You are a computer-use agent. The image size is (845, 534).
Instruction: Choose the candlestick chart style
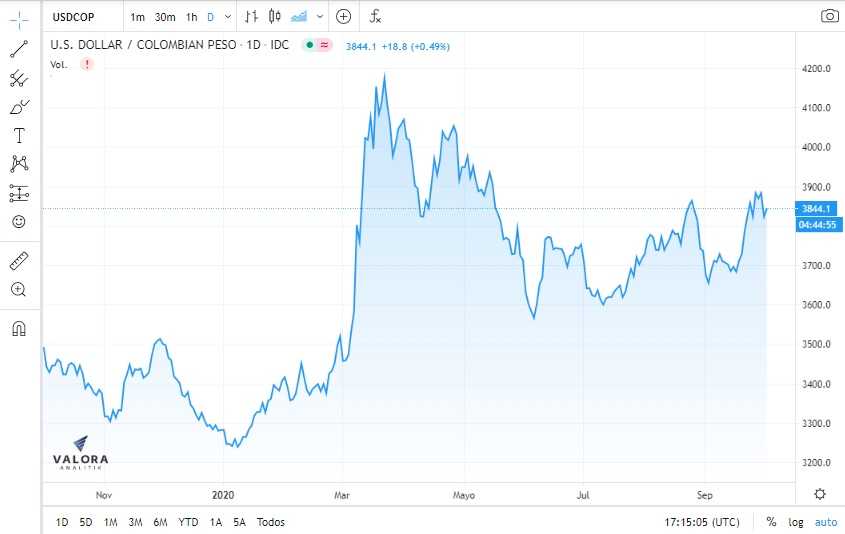pyautogui.click(x=275, y=17)
